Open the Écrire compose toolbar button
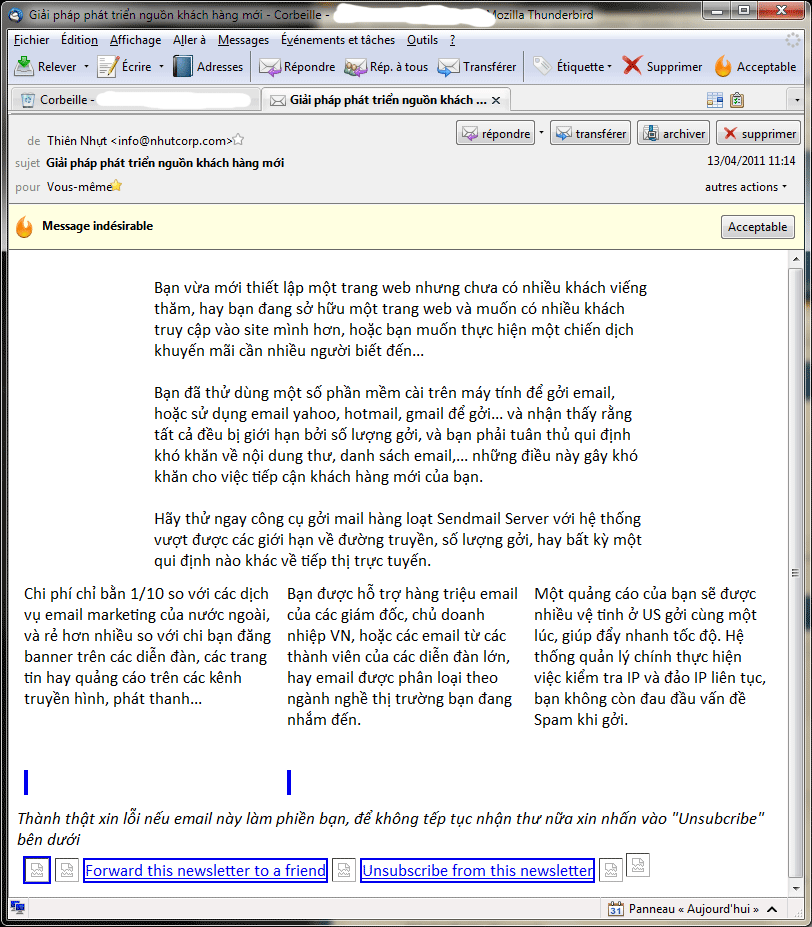812x927 pixels. click(125, 67)
